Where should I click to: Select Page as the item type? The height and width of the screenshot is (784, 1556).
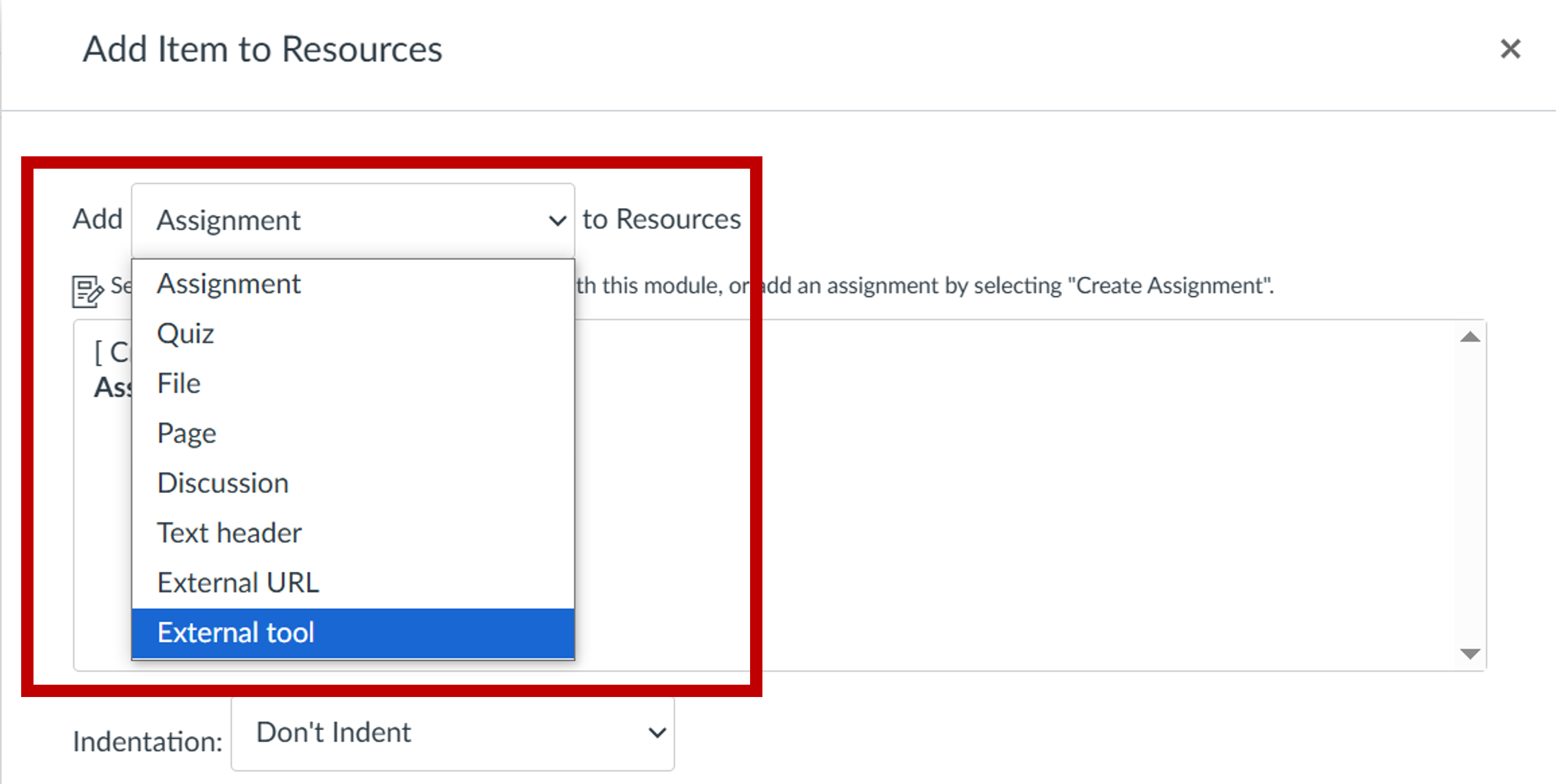(187, 433)
